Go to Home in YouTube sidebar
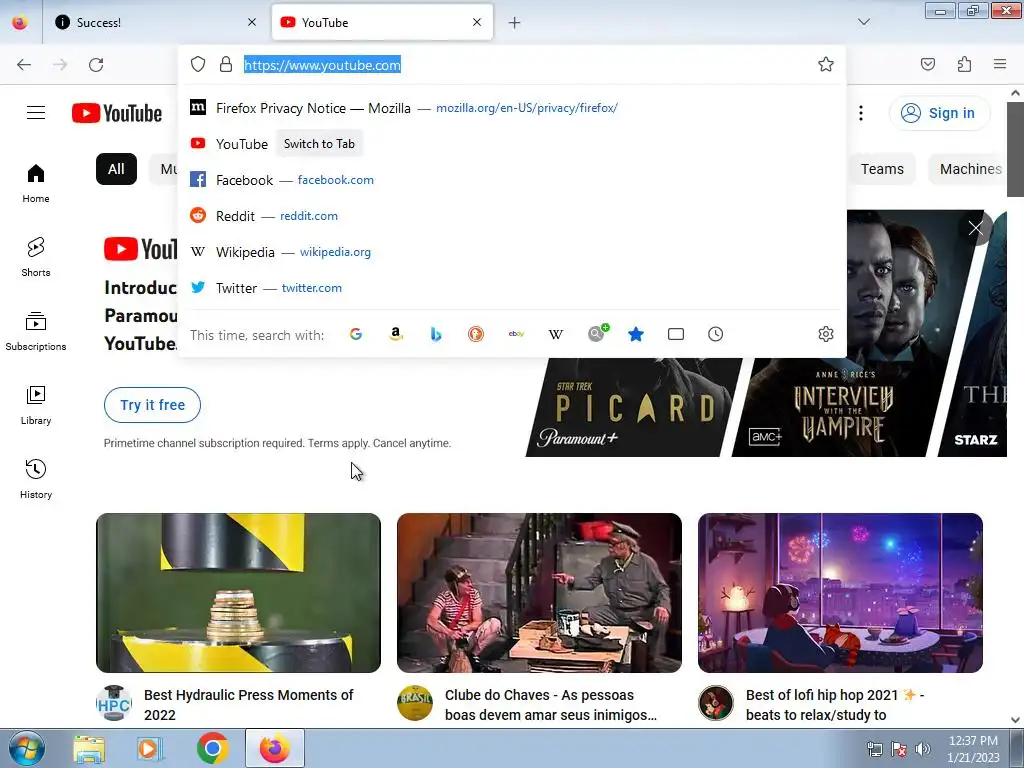This screenshot has width=1024, height=768. 36,184
